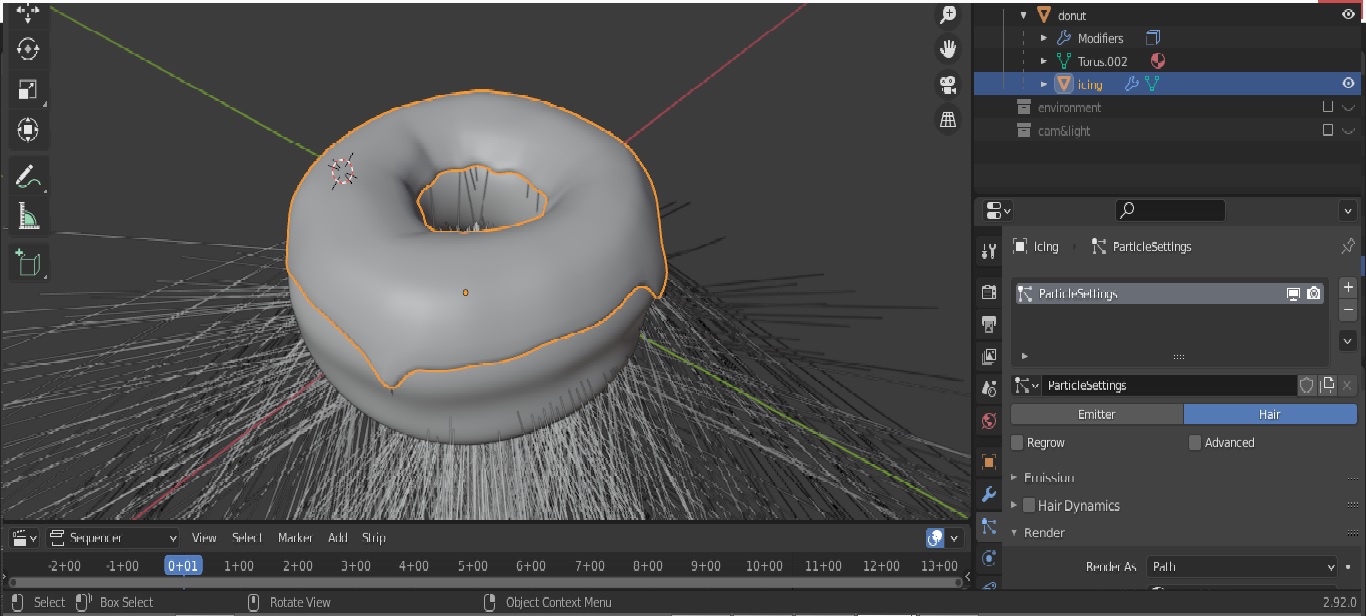Open properties options dropdown beside search
Screen dimensions: 1366x616
pos(1347,210)
